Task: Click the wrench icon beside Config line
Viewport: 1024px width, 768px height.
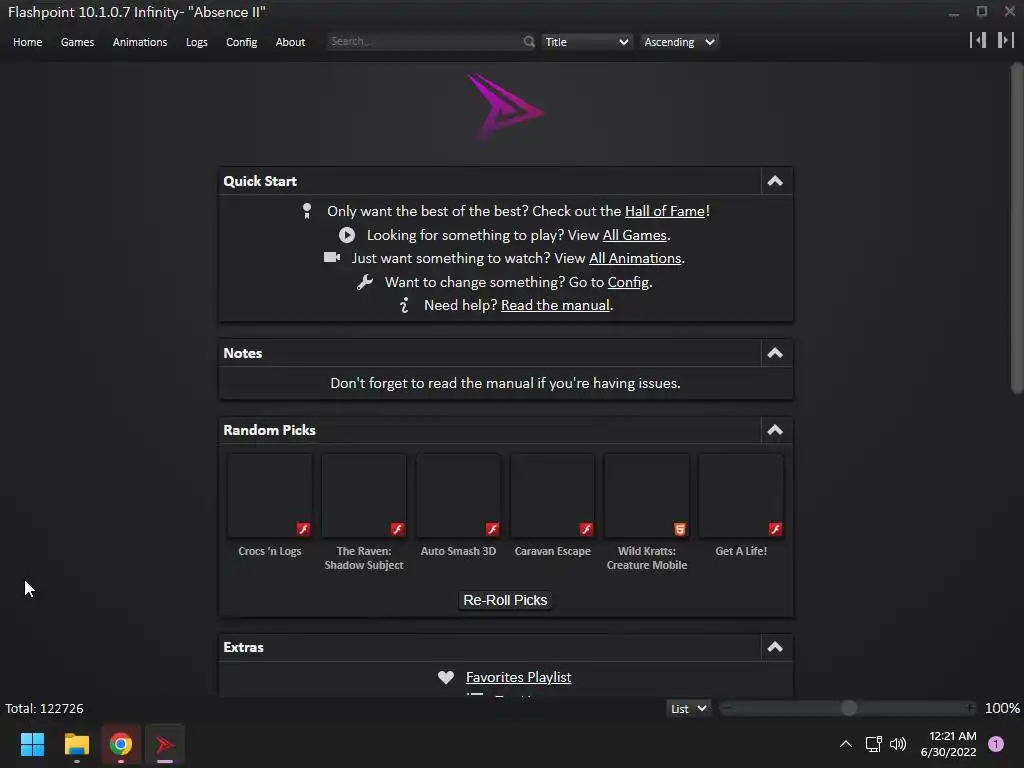Action: click(x=364, y=282)
